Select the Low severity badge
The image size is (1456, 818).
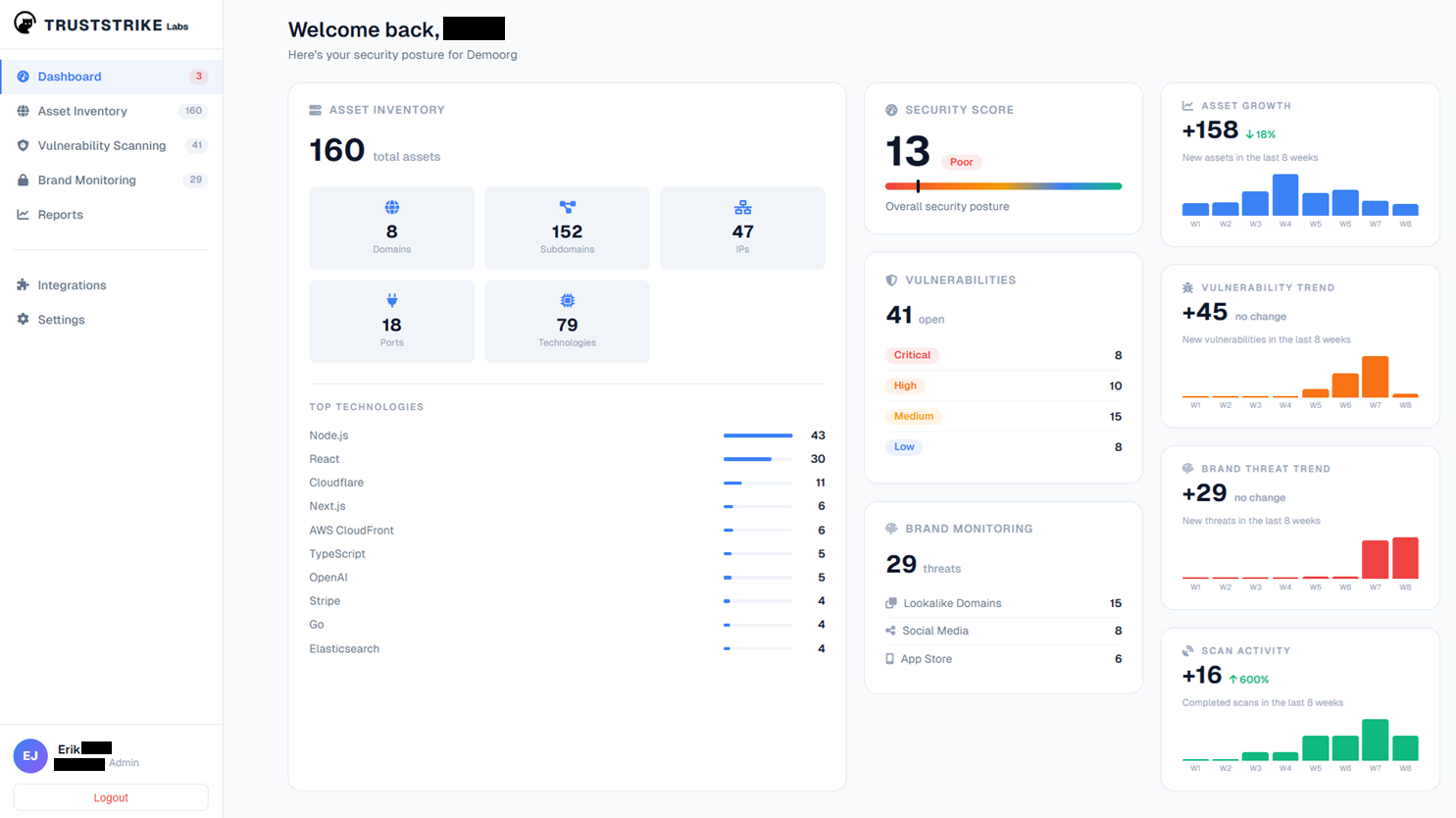click(x=904, y=446)
